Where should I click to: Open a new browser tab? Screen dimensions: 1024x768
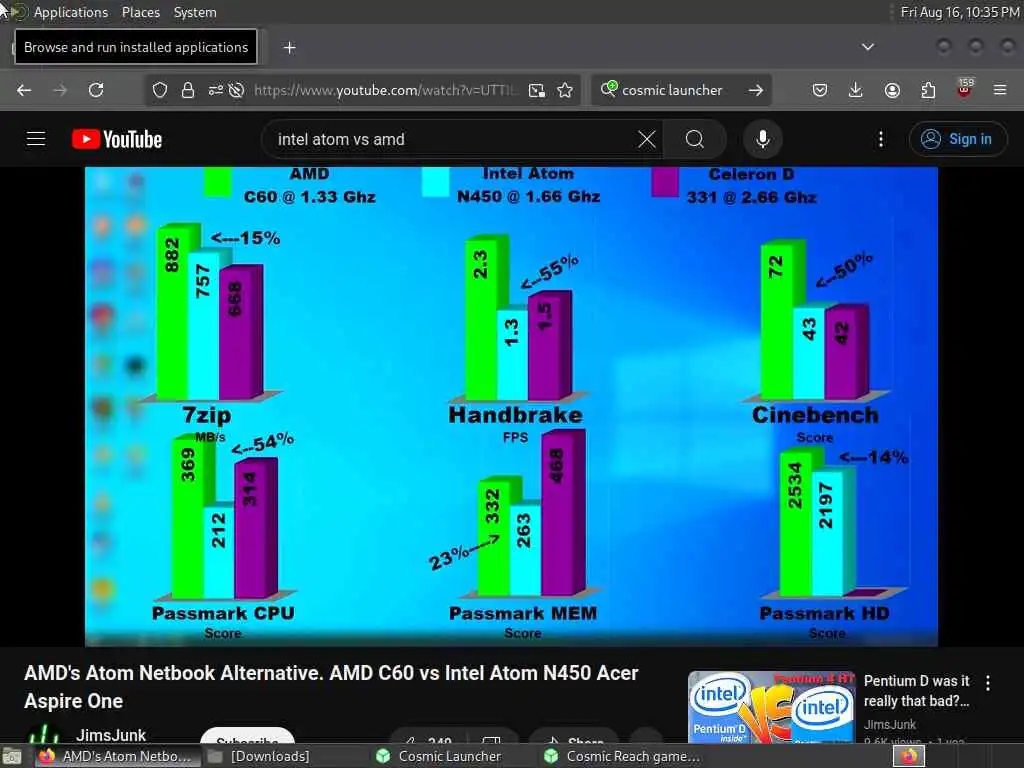[x=289, y=48]
